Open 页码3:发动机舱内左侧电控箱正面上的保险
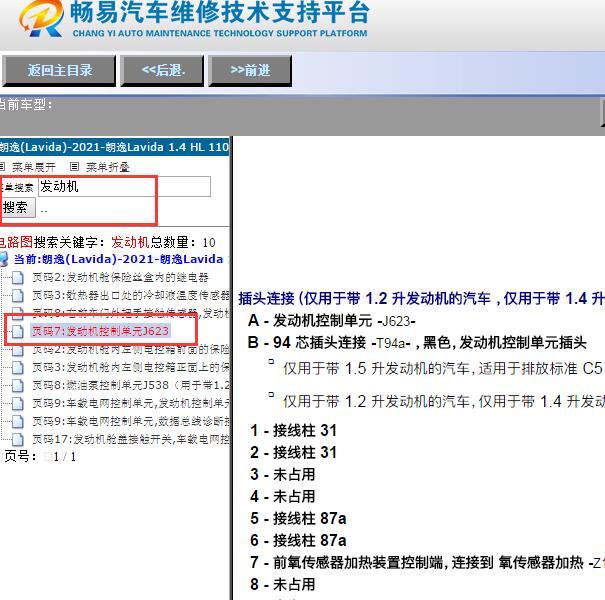 point(131,367)
